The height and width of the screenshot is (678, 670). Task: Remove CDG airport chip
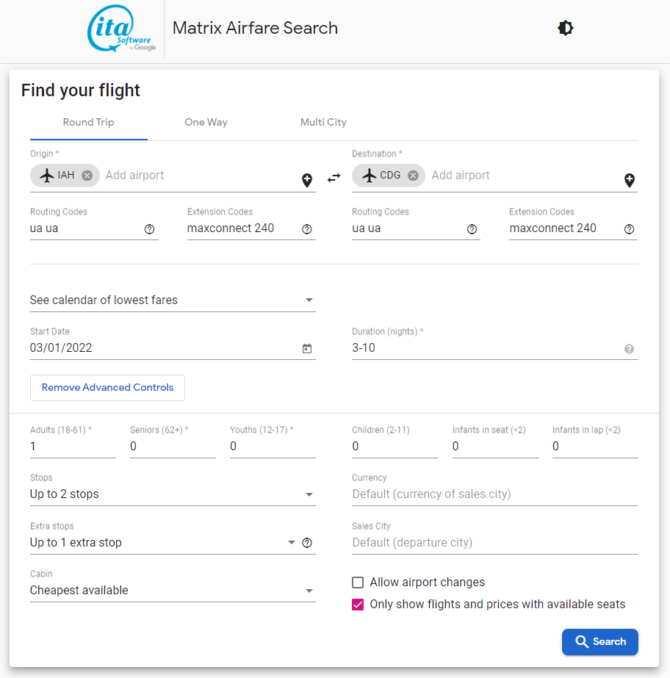[x=413, y=175]
